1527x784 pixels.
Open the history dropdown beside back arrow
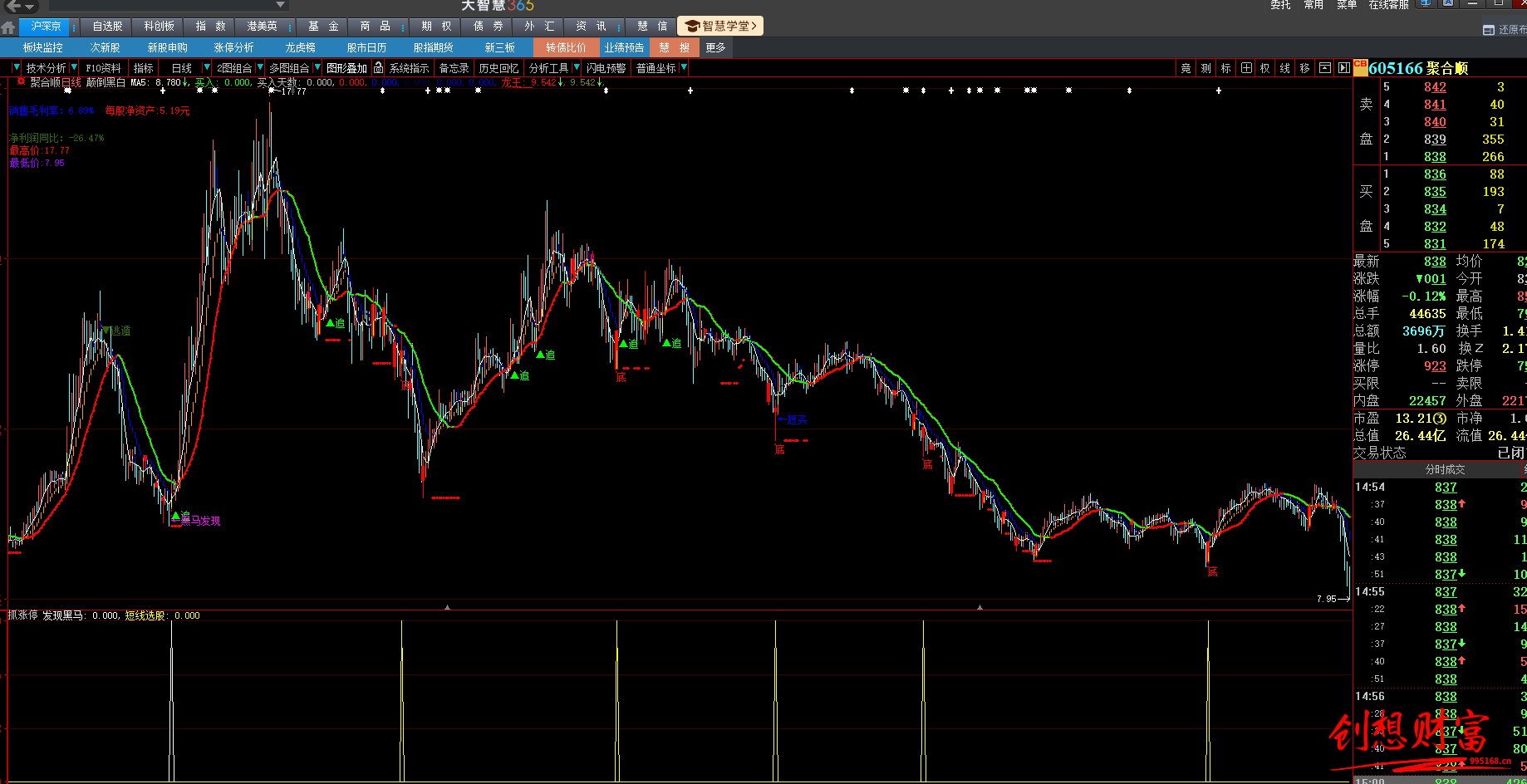pyautogui.click(x=29, y=7)
